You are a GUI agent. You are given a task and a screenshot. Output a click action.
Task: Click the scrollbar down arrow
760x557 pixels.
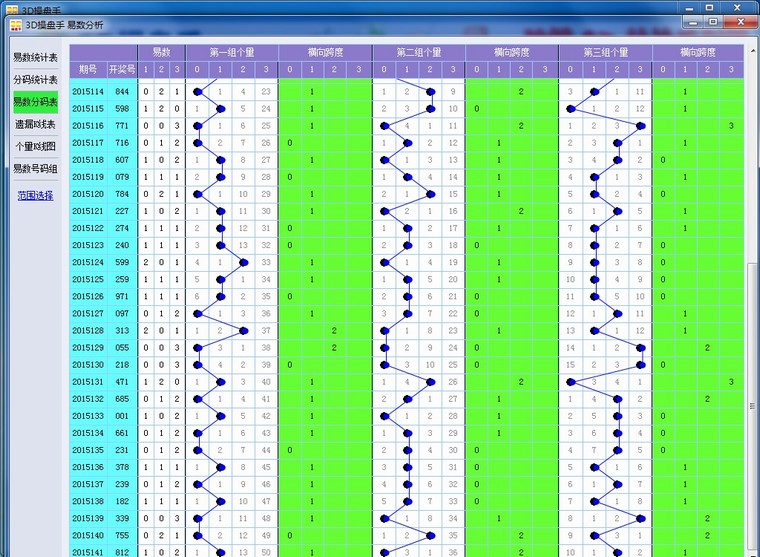752,550
